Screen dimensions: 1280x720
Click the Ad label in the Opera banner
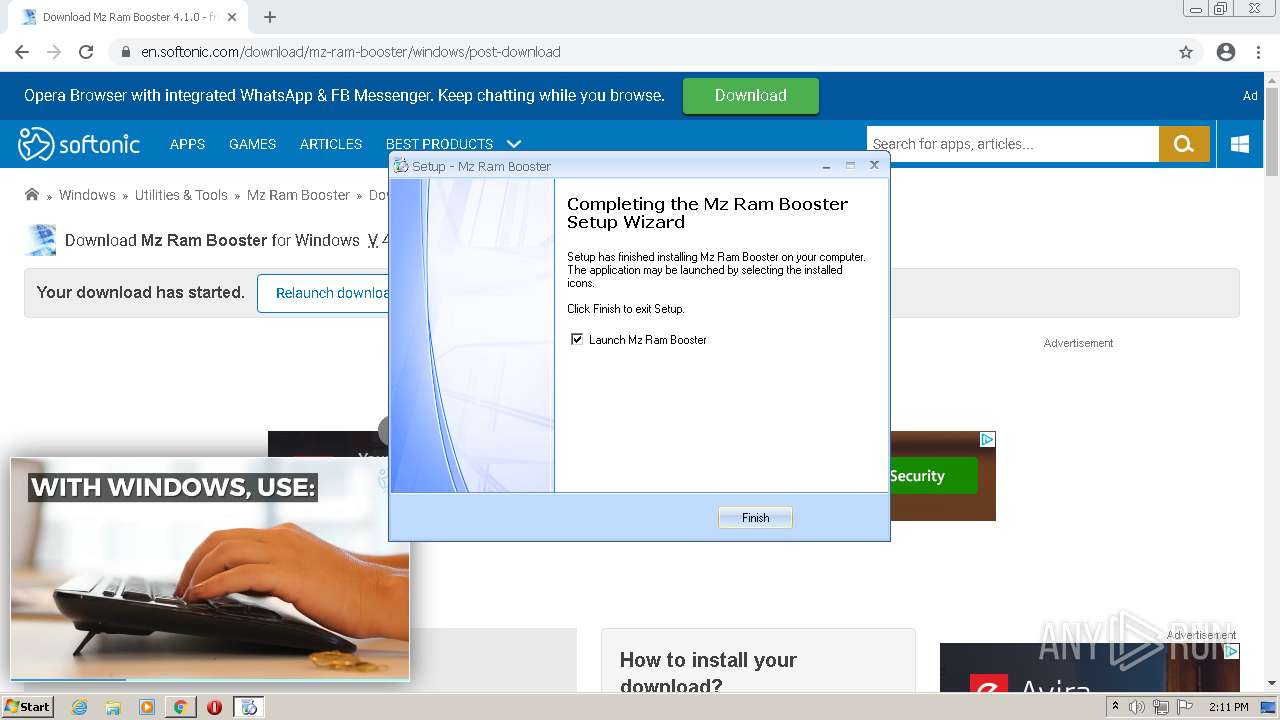click(x=1250, y=96)
